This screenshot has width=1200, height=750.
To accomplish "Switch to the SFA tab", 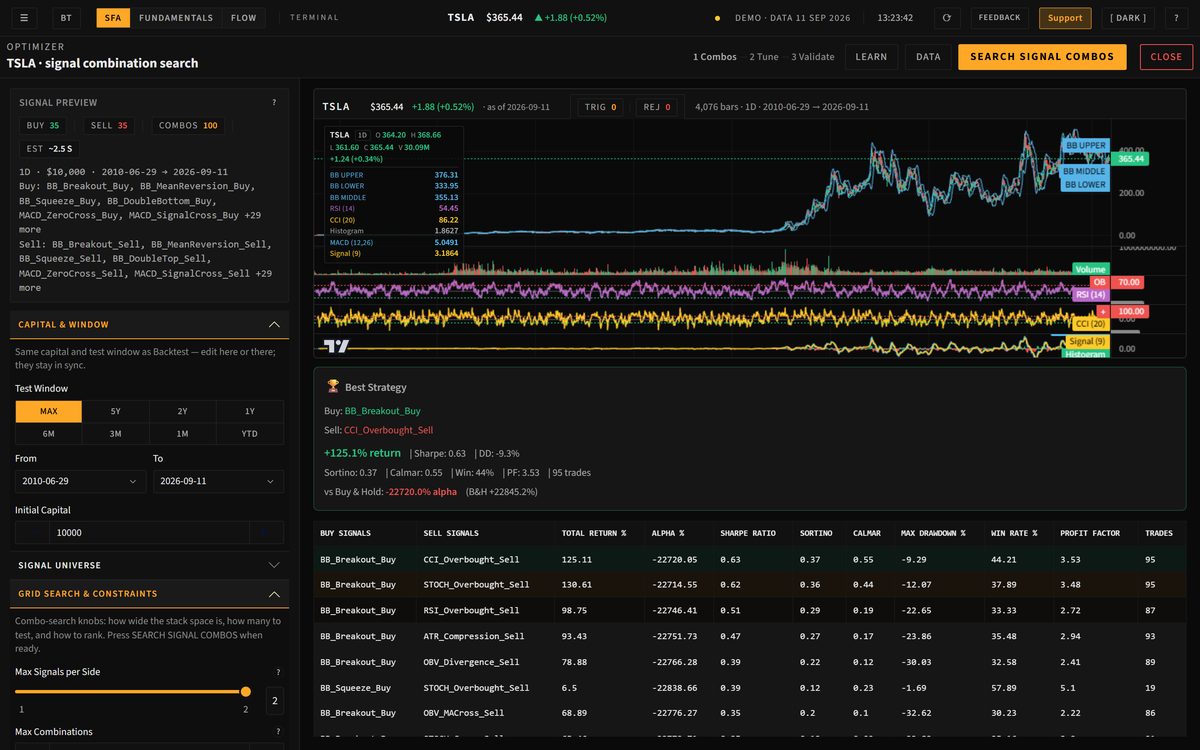I will tap(113, 18).
